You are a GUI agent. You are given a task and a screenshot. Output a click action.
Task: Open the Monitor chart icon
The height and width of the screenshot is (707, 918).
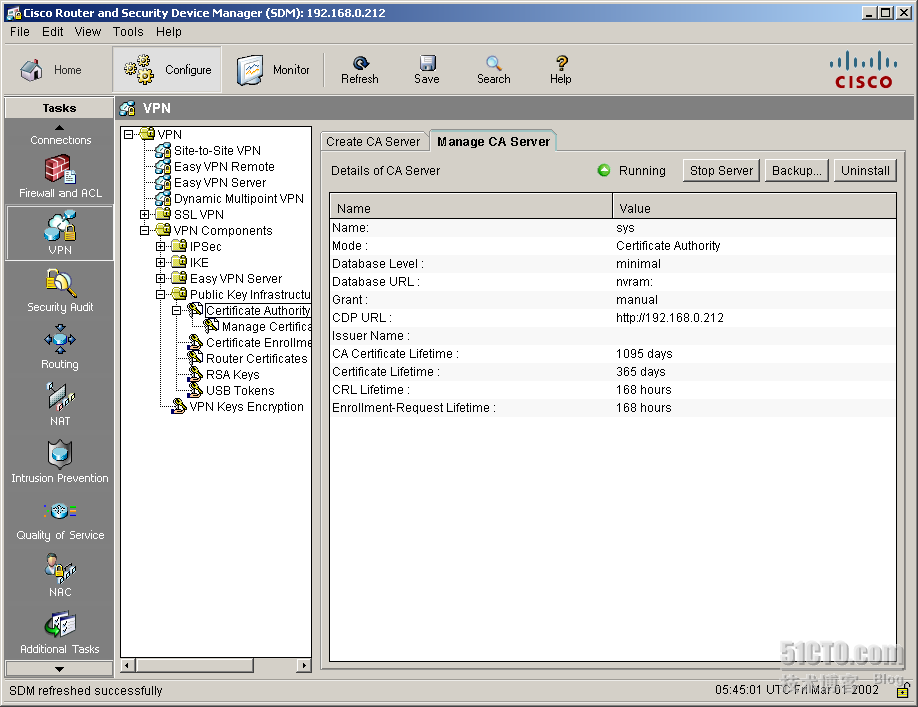(x=250, y=70)
